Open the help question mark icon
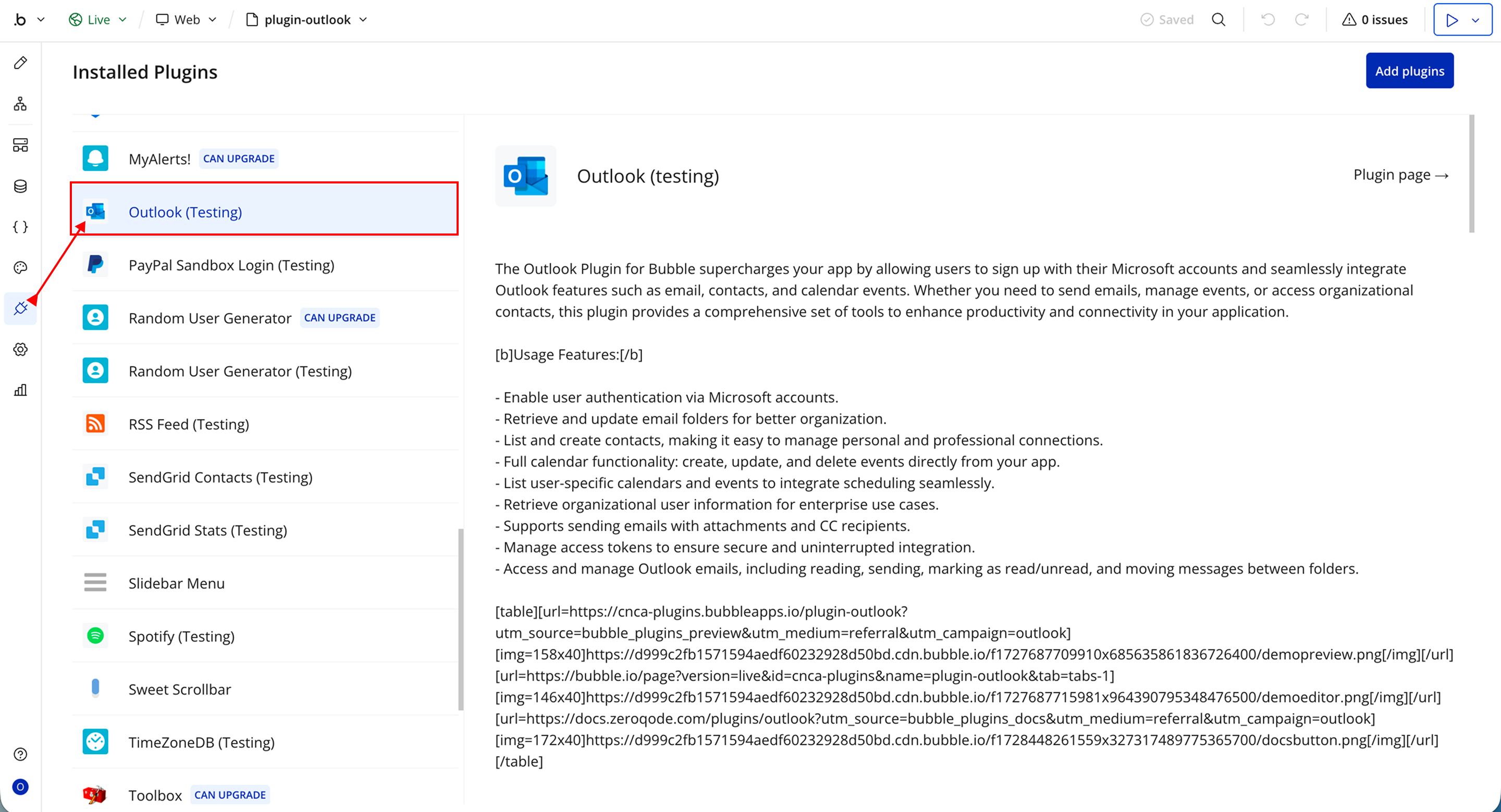This screenshot has height=812, width=1501. 20,754
